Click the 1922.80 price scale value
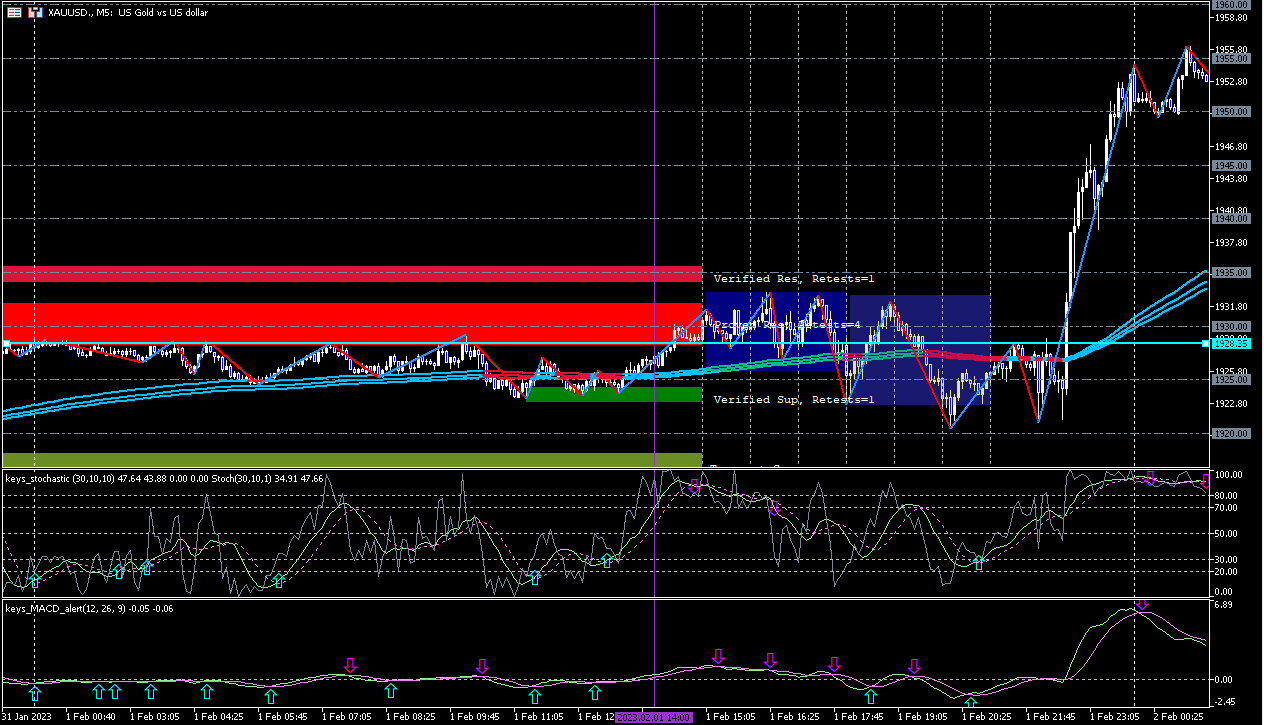 [x=1231, y=404]
